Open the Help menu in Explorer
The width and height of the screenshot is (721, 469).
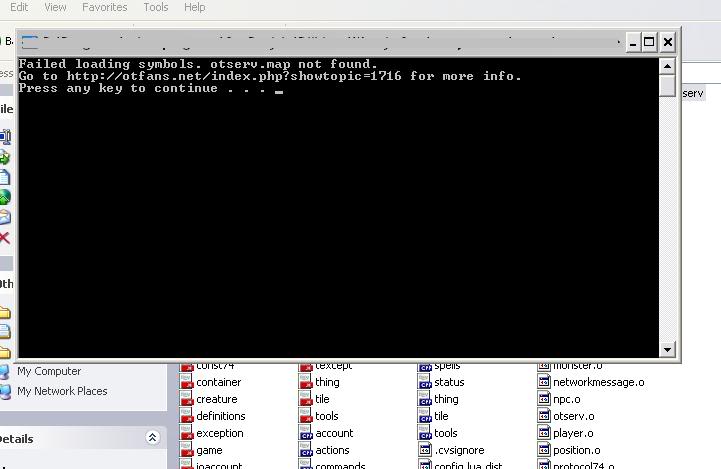pos(195,7)
